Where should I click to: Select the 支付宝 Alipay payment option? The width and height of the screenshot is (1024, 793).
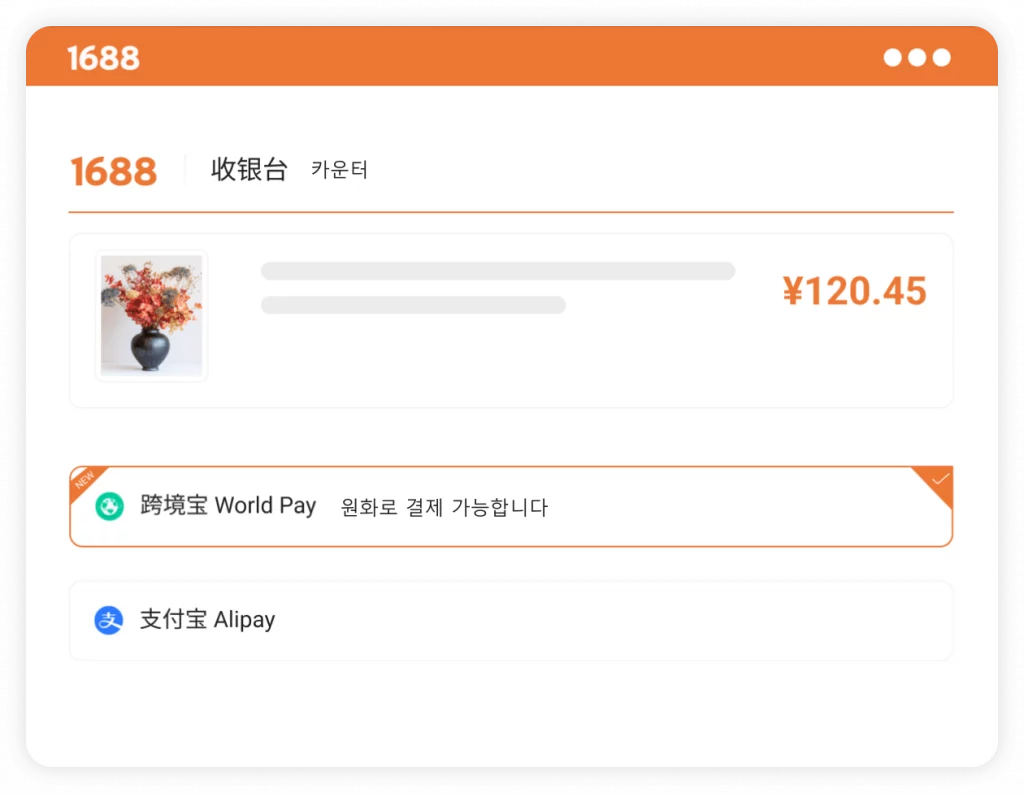511,621
